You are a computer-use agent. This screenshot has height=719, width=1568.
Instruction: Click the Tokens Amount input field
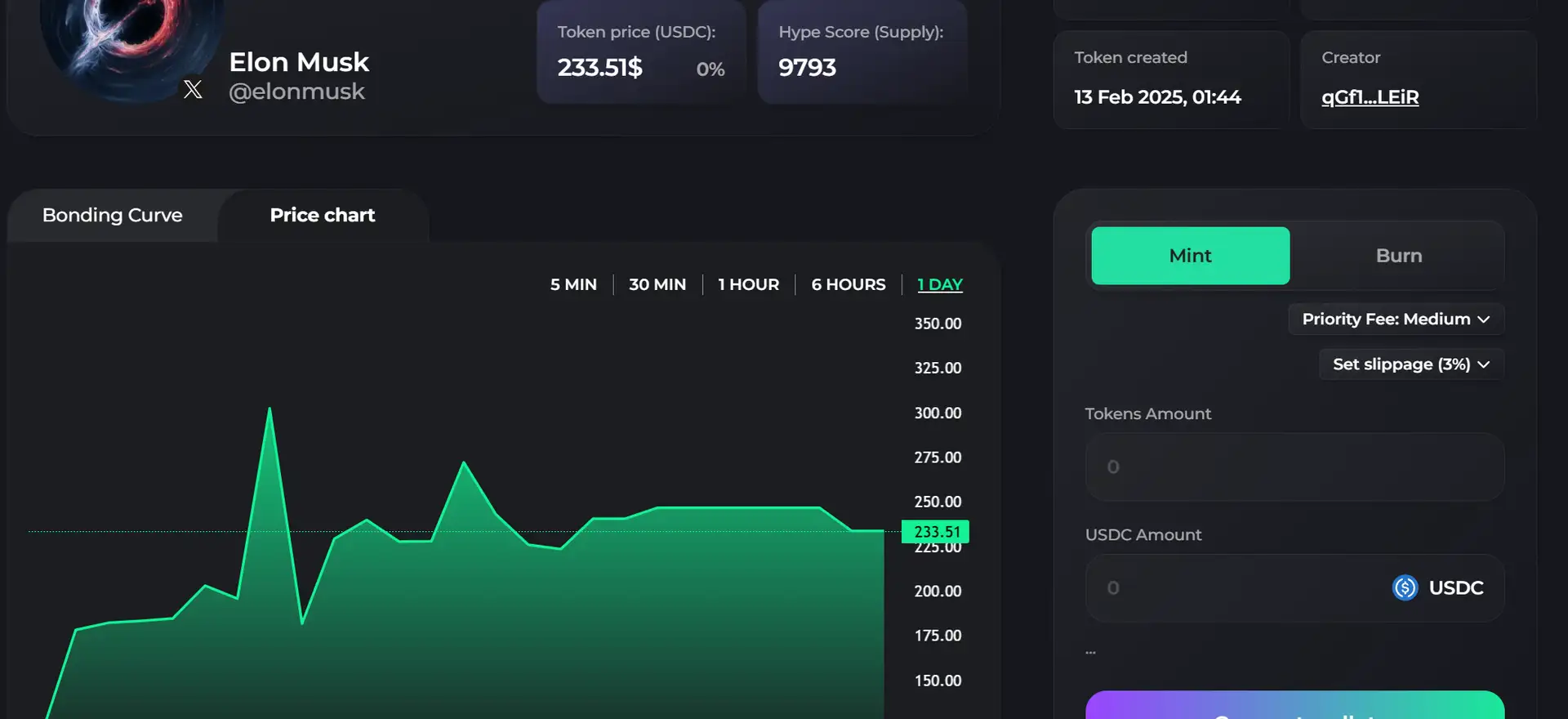pyautogui.click(x=1294, y=467)
